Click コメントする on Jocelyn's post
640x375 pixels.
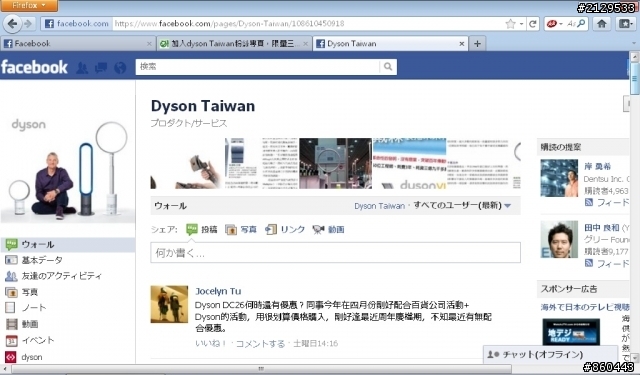pos(260,344)
